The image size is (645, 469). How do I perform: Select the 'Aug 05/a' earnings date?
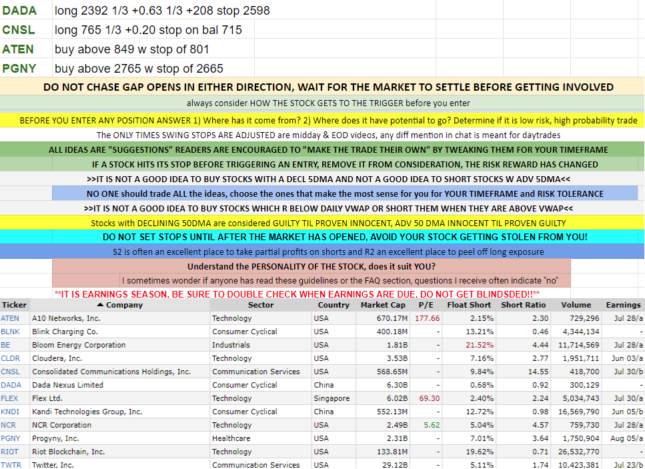click(x=626, y=438)
